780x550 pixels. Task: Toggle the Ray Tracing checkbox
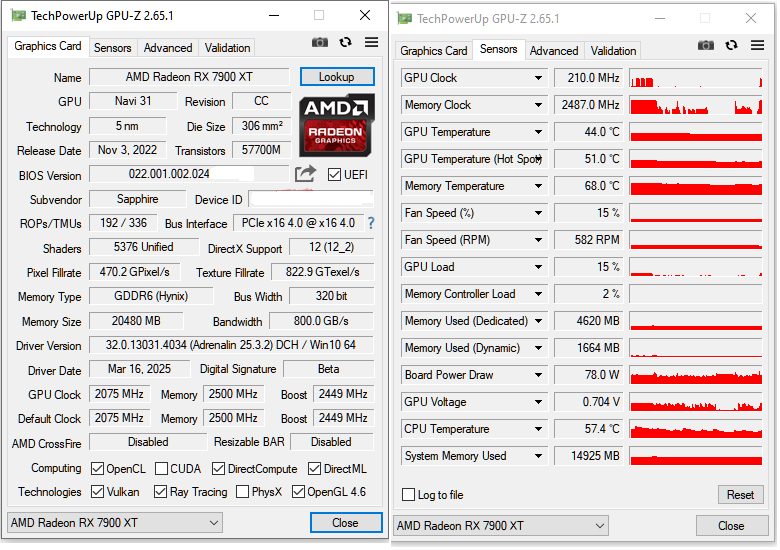tap(160, 492)
